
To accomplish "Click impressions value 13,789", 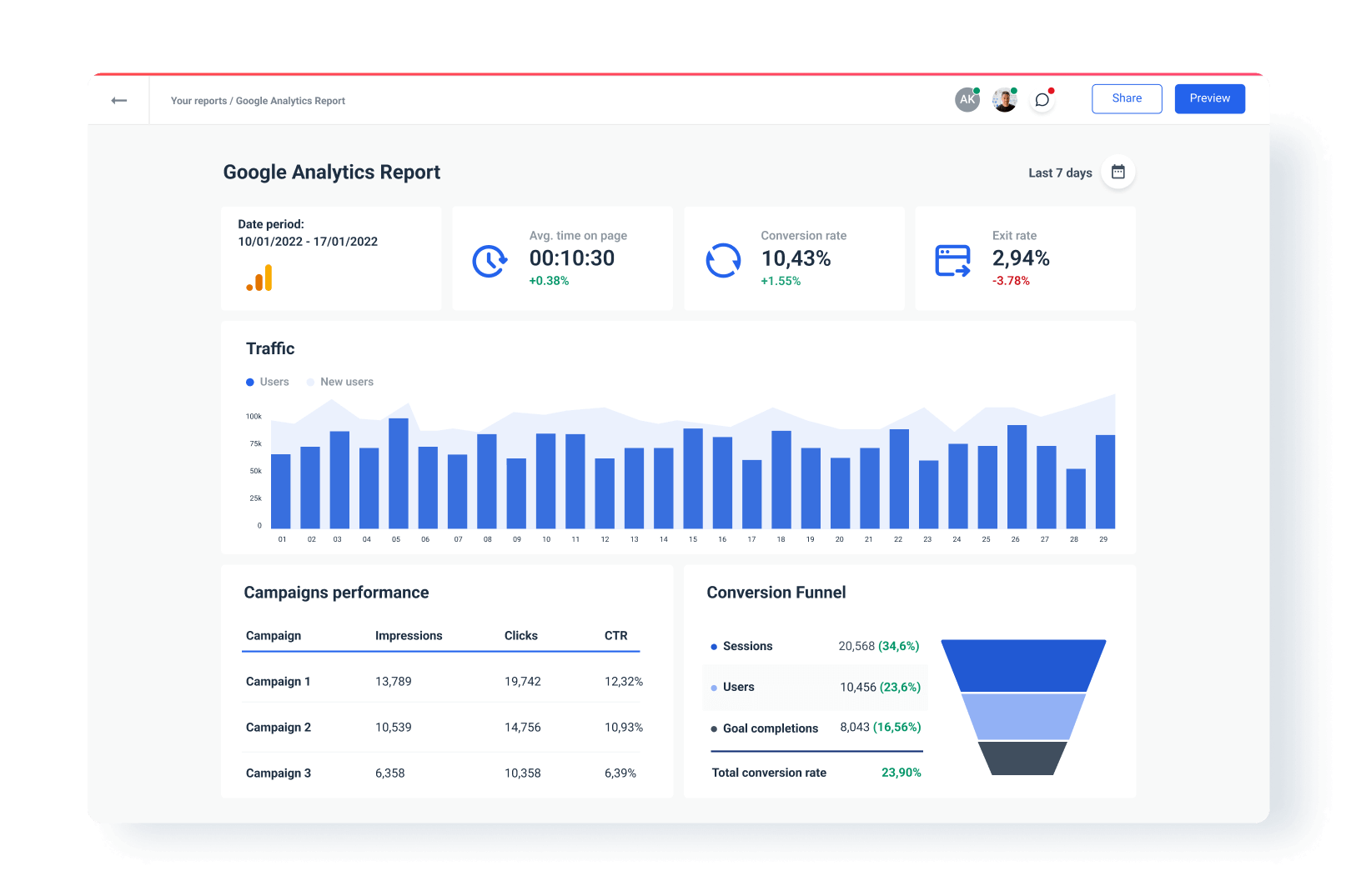I will click(x=393, y=681).
